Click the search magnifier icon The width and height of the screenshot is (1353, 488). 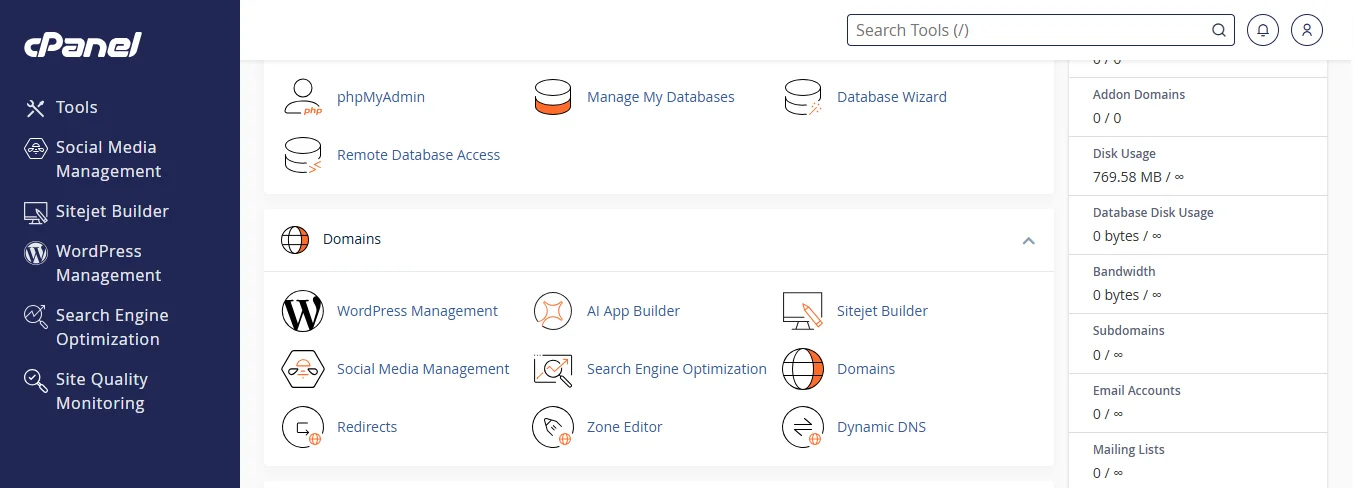(1219, 30)
